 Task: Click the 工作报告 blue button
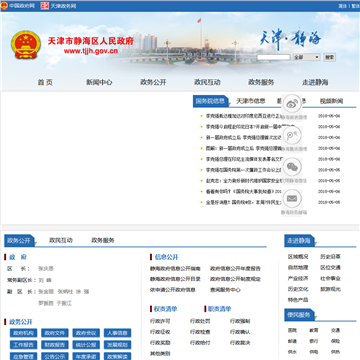coord(23,345)
